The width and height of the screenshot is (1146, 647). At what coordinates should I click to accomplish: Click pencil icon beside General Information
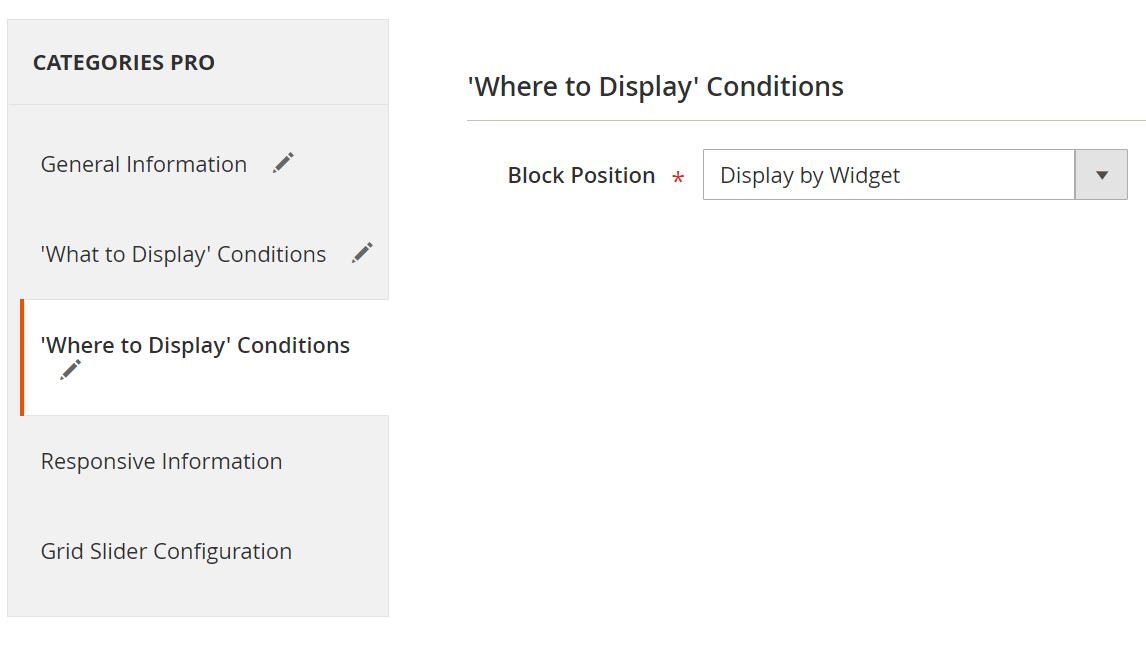(283, 163)
